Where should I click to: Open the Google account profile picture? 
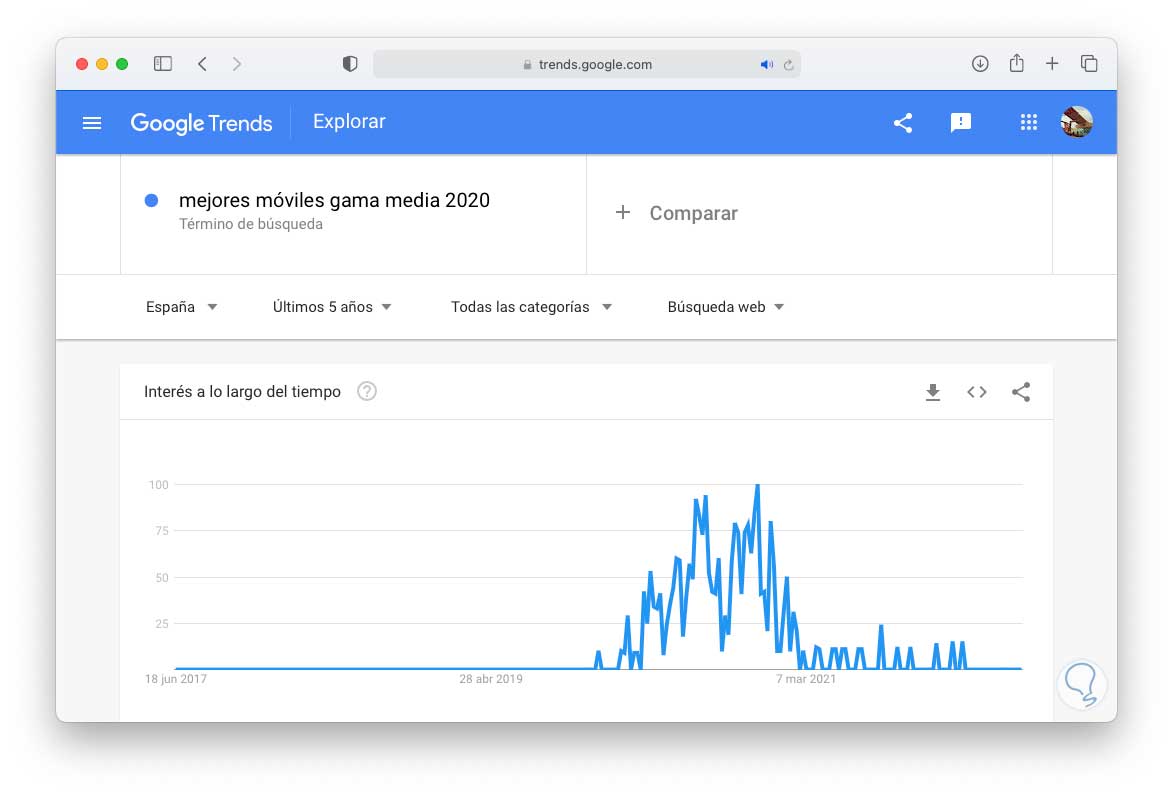coord(1076,123)
